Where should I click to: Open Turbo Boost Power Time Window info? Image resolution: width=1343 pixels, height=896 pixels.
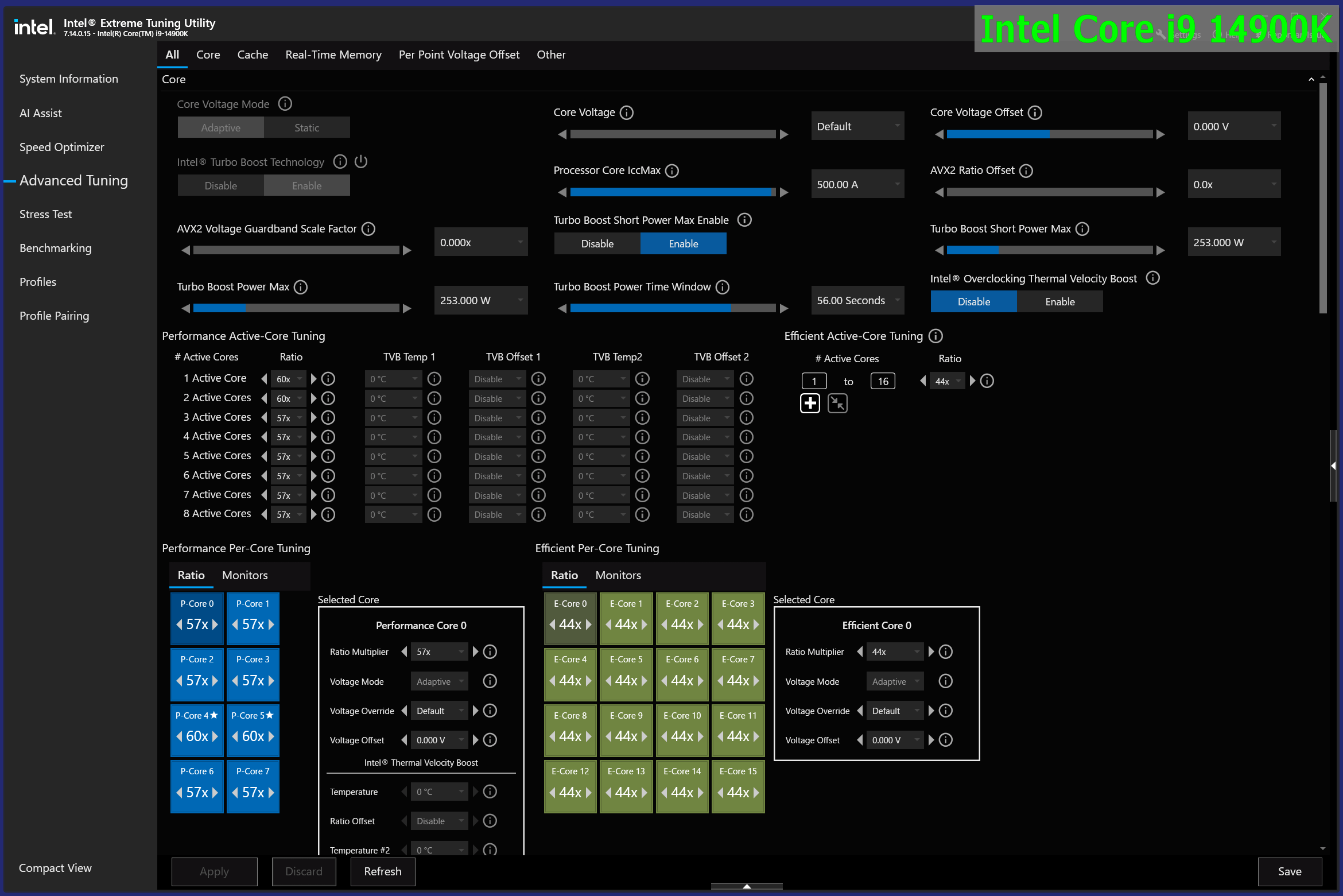point(723,287)
